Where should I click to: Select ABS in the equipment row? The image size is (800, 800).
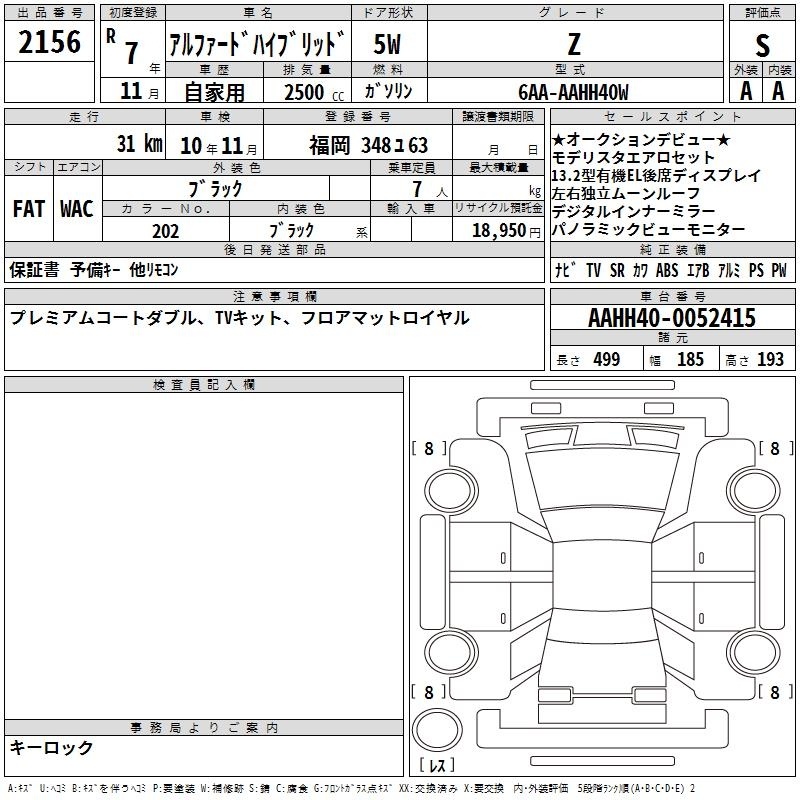tap(667, 270)
